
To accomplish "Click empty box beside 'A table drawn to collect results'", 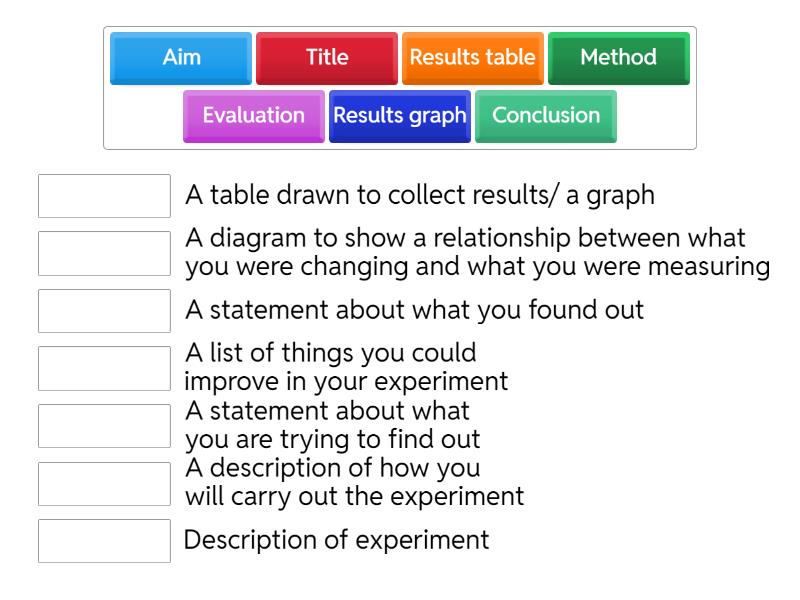I will [104, 196].
